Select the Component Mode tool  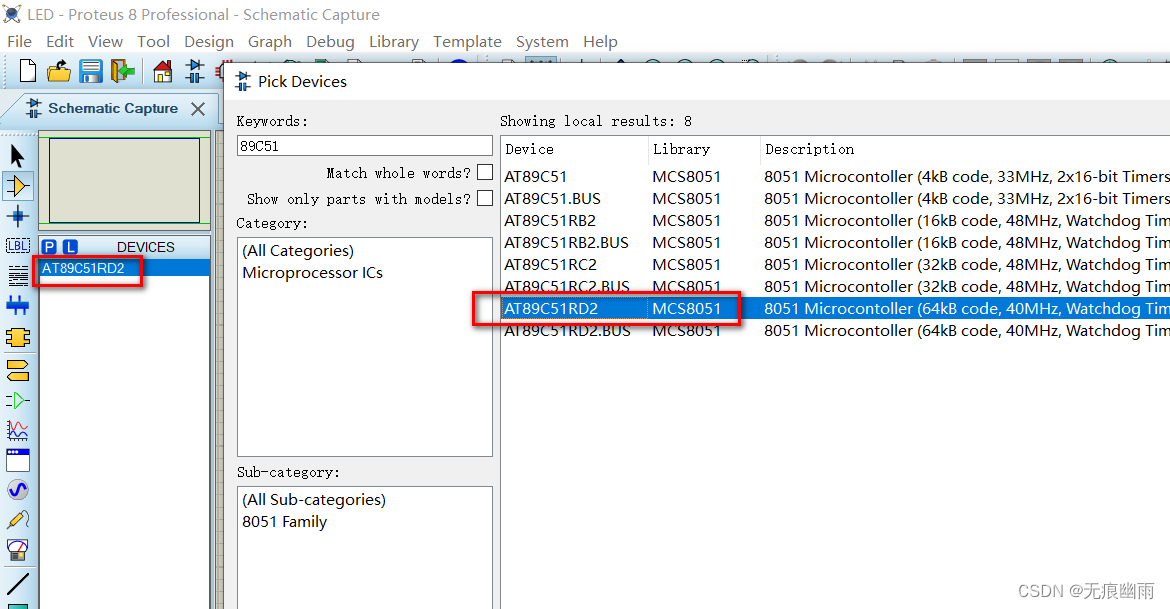(x=17, y=186)
